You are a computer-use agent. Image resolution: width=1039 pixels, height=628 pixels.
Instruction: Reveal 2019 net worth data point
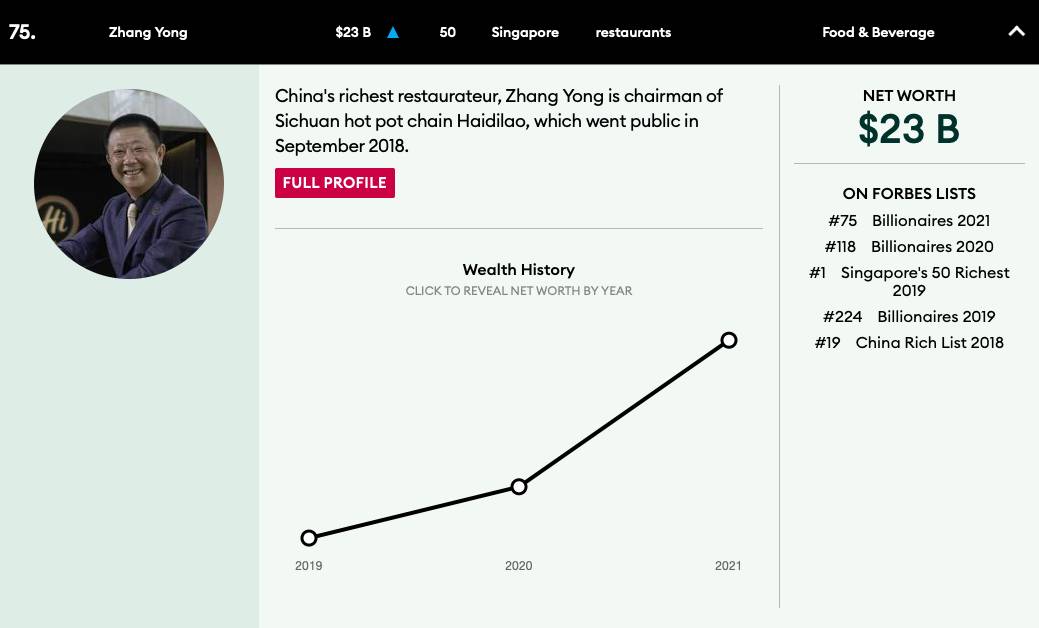(309, 538)
